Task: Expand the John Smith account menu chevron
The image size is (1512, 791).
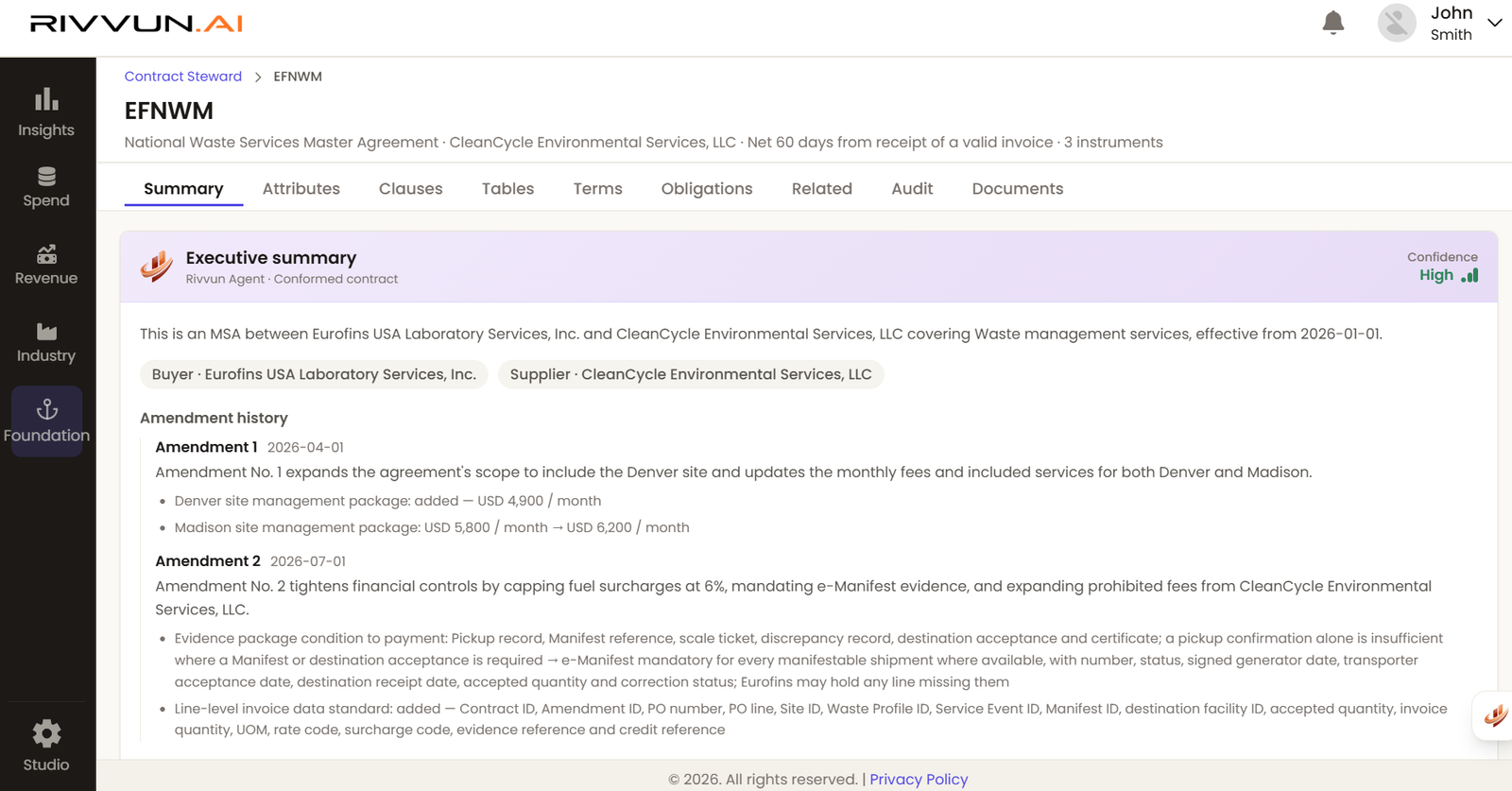Action: point(1495,23)
